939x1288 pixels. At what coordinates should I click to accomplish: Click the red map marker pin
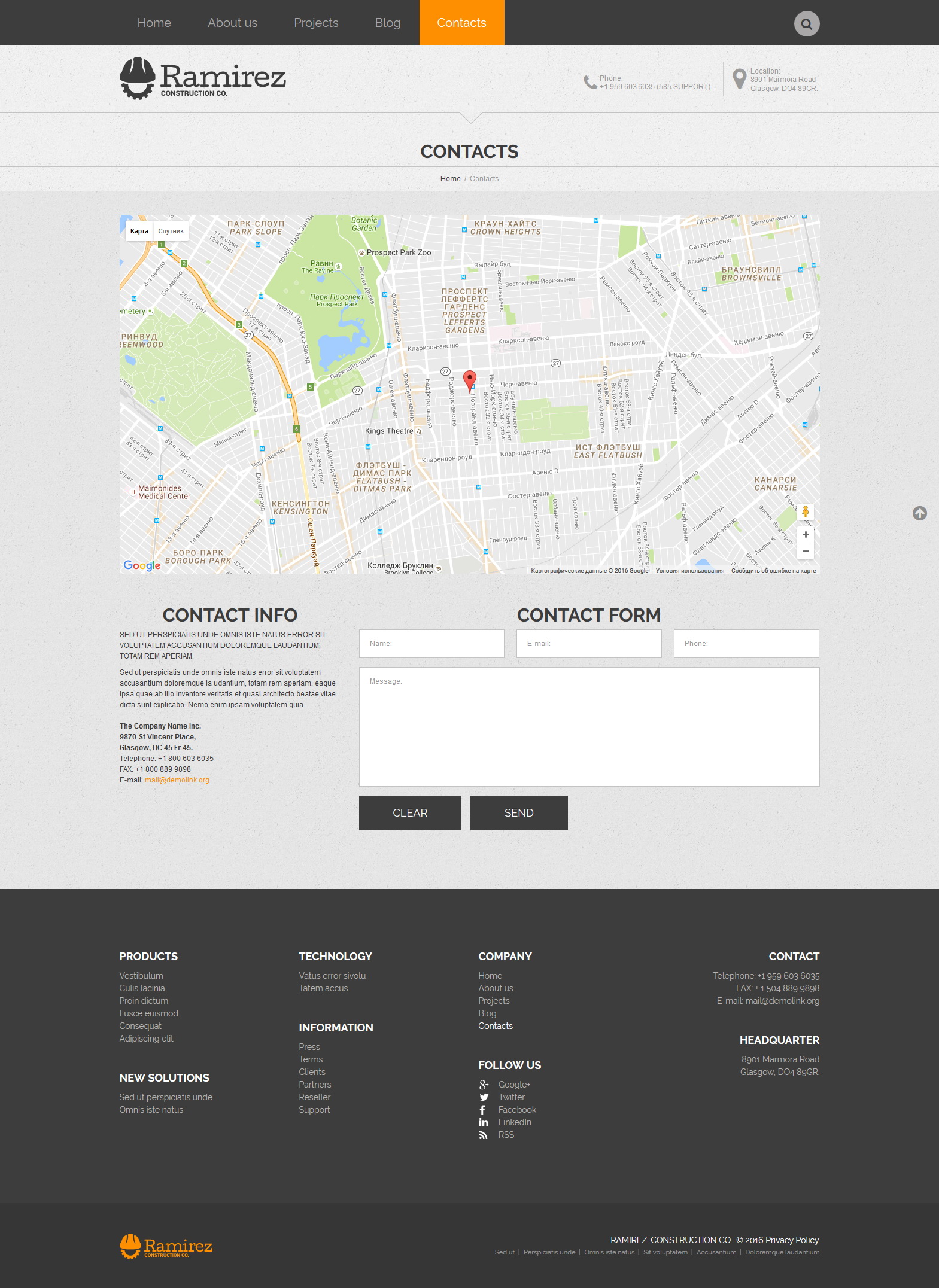pos(470,381)
